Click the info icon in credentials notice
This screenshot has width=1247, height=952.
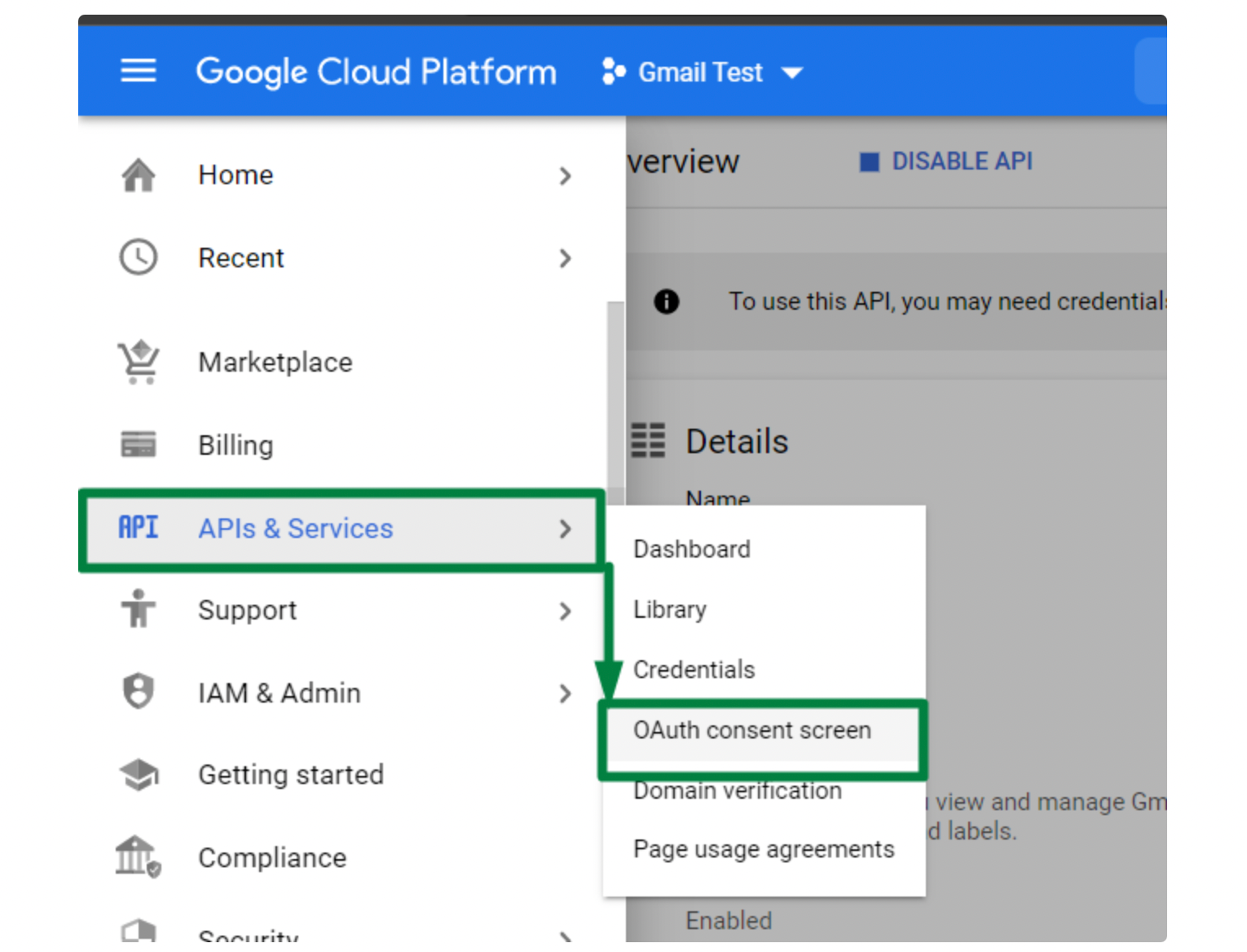point(667,302)
